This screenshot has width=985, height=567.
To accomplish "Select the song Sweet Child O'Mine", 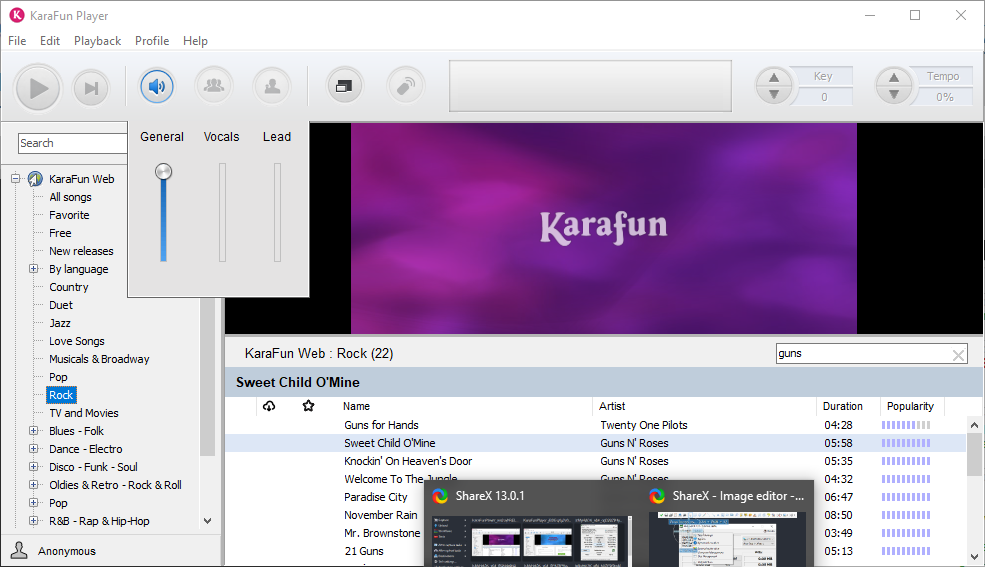I will (x=389, y=443).
